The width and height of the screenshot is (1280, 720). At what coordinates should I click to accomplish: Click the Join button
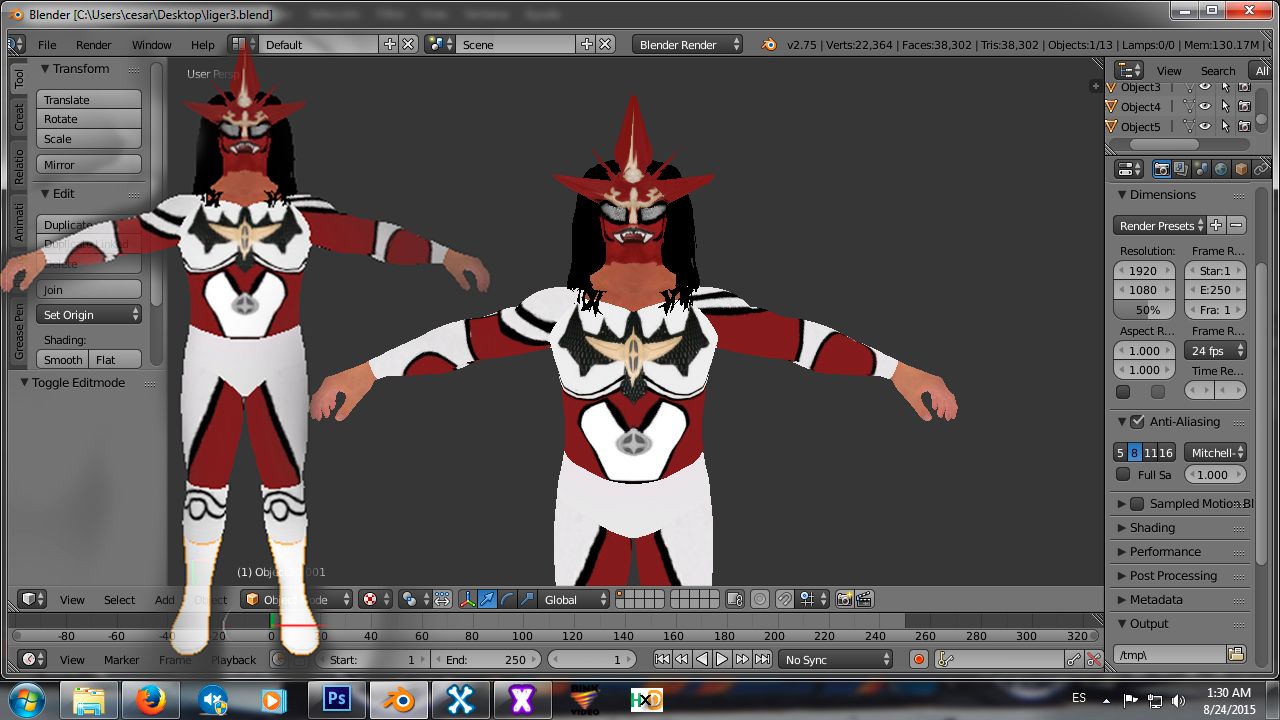click(x=89, y=290)
